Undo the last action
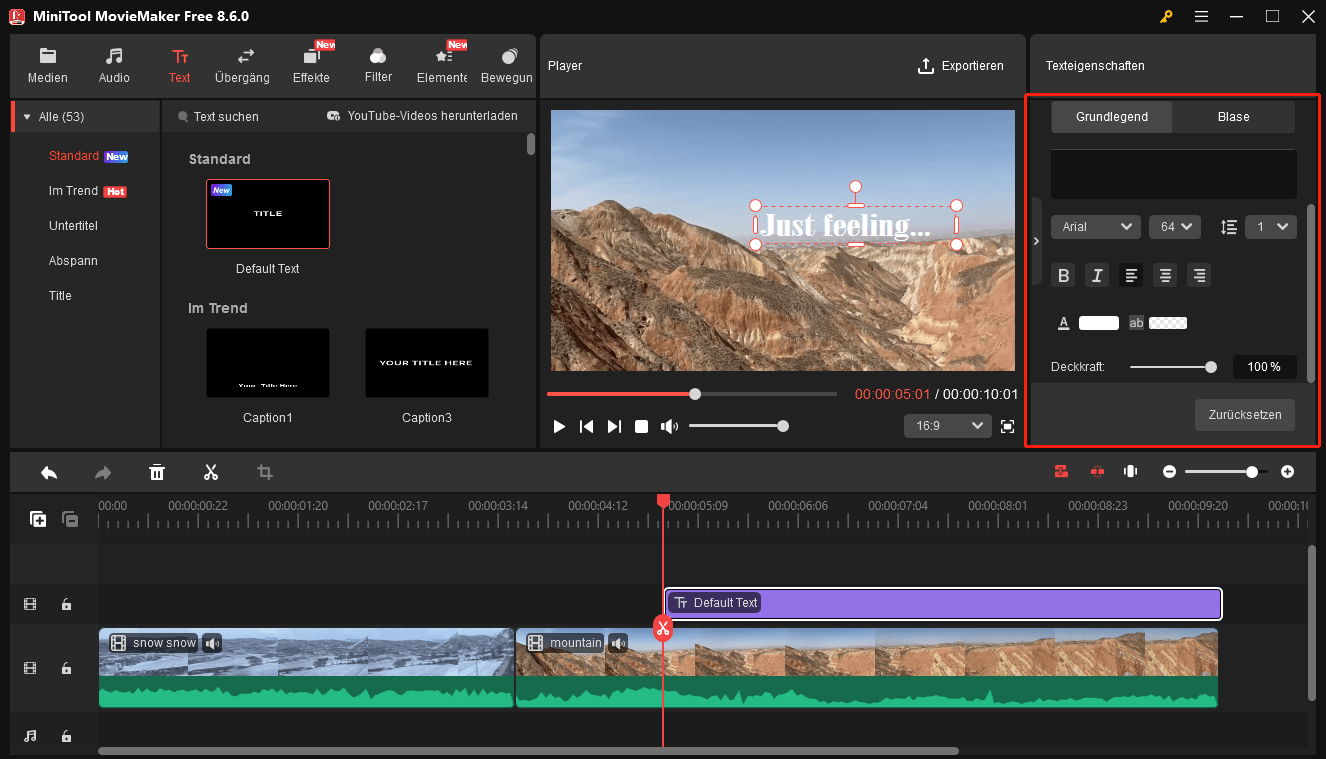The image size is (1326, 759). coord(48,471)
